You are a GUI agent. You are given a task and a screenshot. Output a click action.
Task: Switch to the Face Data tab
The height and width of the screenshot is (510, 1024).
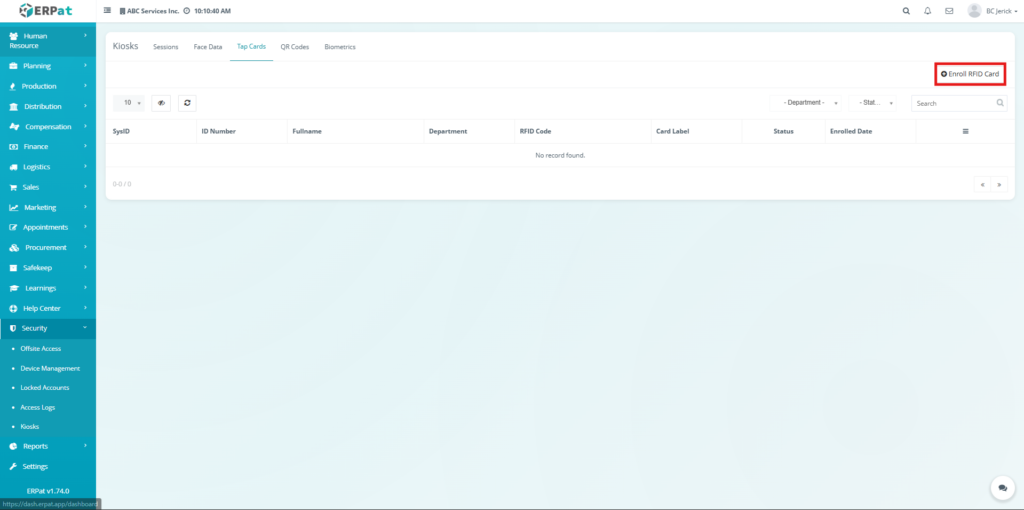coord(207,47)
